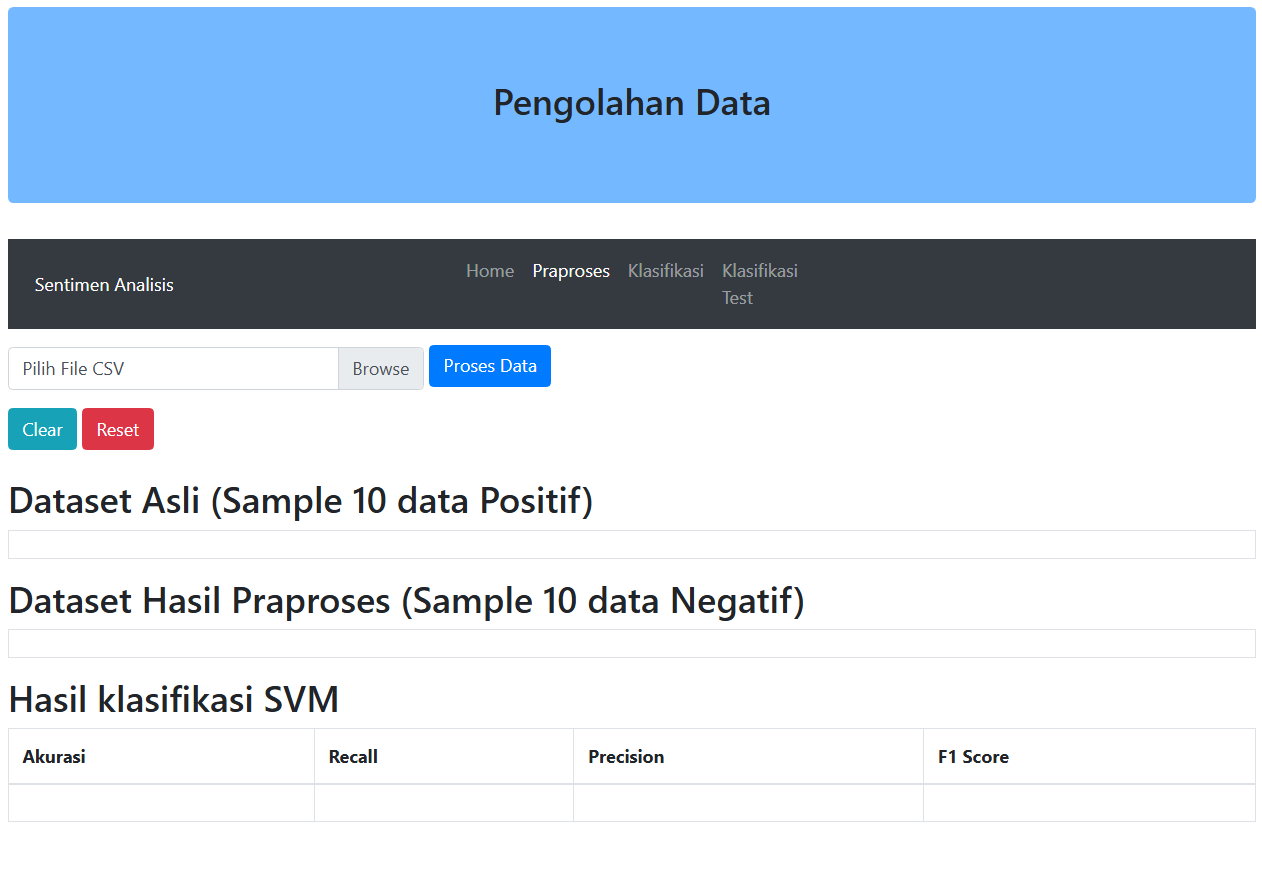Click the empty table below Dataset Asli
This screenshot has height=875, width=1262.
click(x=631, y=545)
